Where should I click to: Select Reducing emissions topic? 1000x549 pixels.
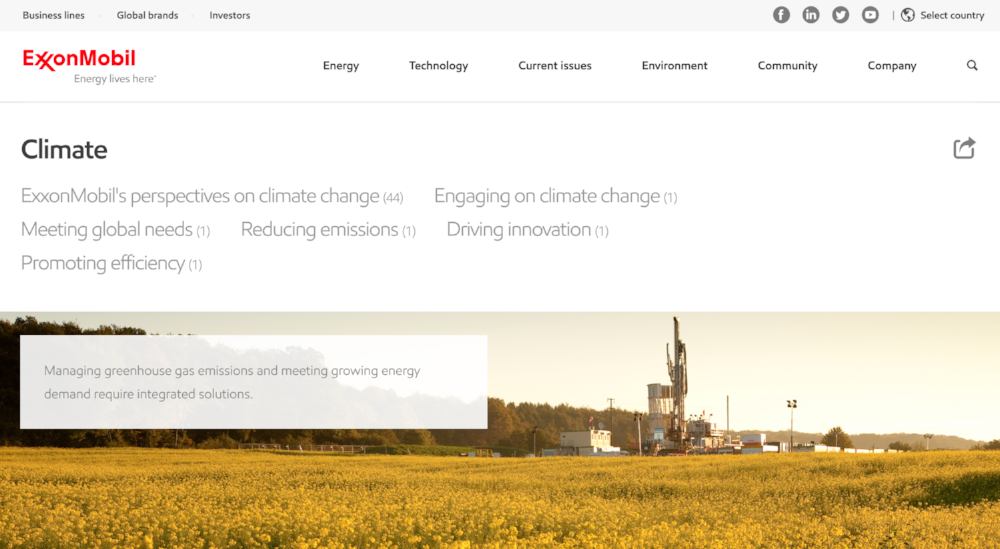[328, 230]
